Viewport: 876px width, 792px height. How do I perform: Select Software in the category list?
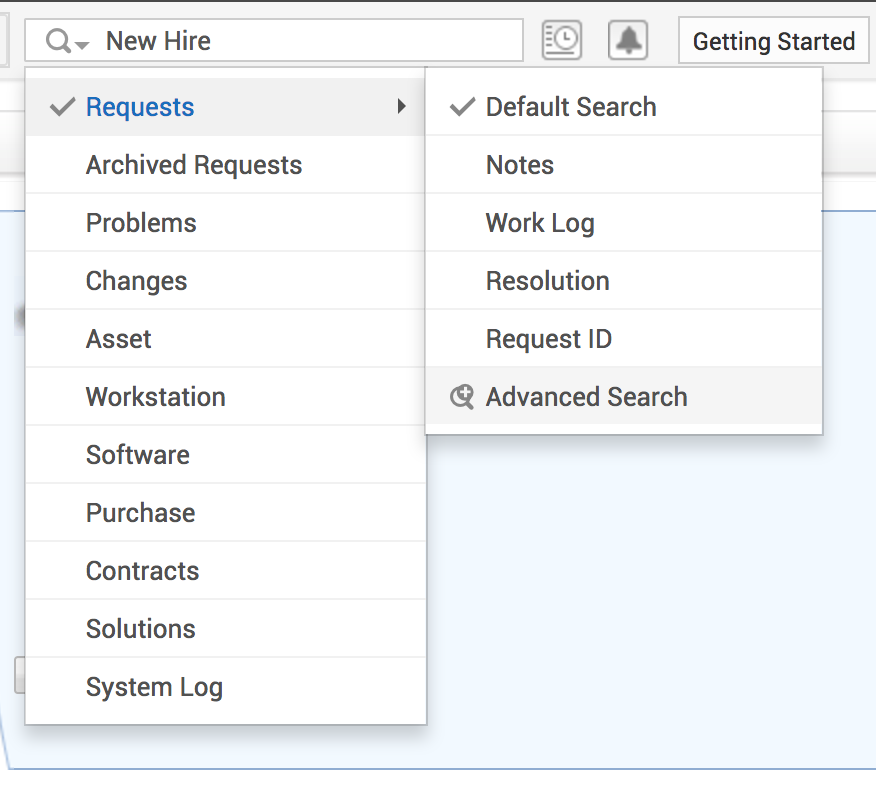coord(137,455)
